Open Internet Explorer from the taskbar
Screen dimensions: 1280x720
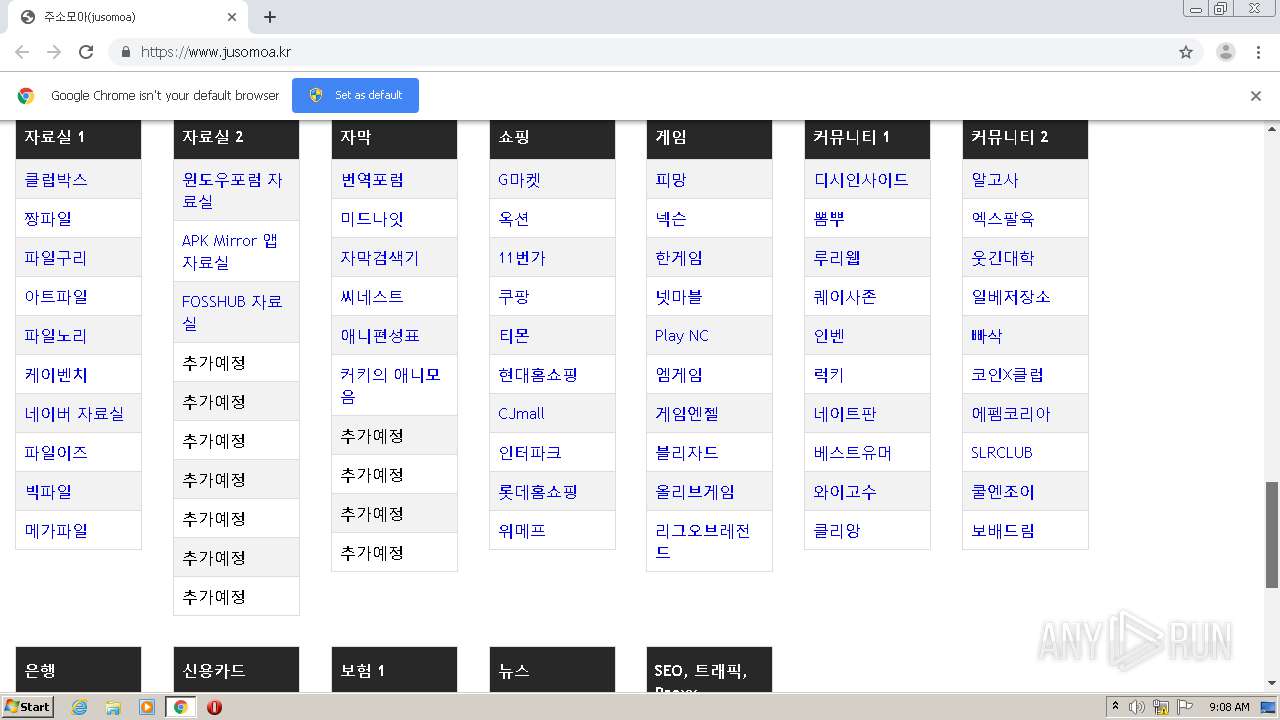coord(80,707)
